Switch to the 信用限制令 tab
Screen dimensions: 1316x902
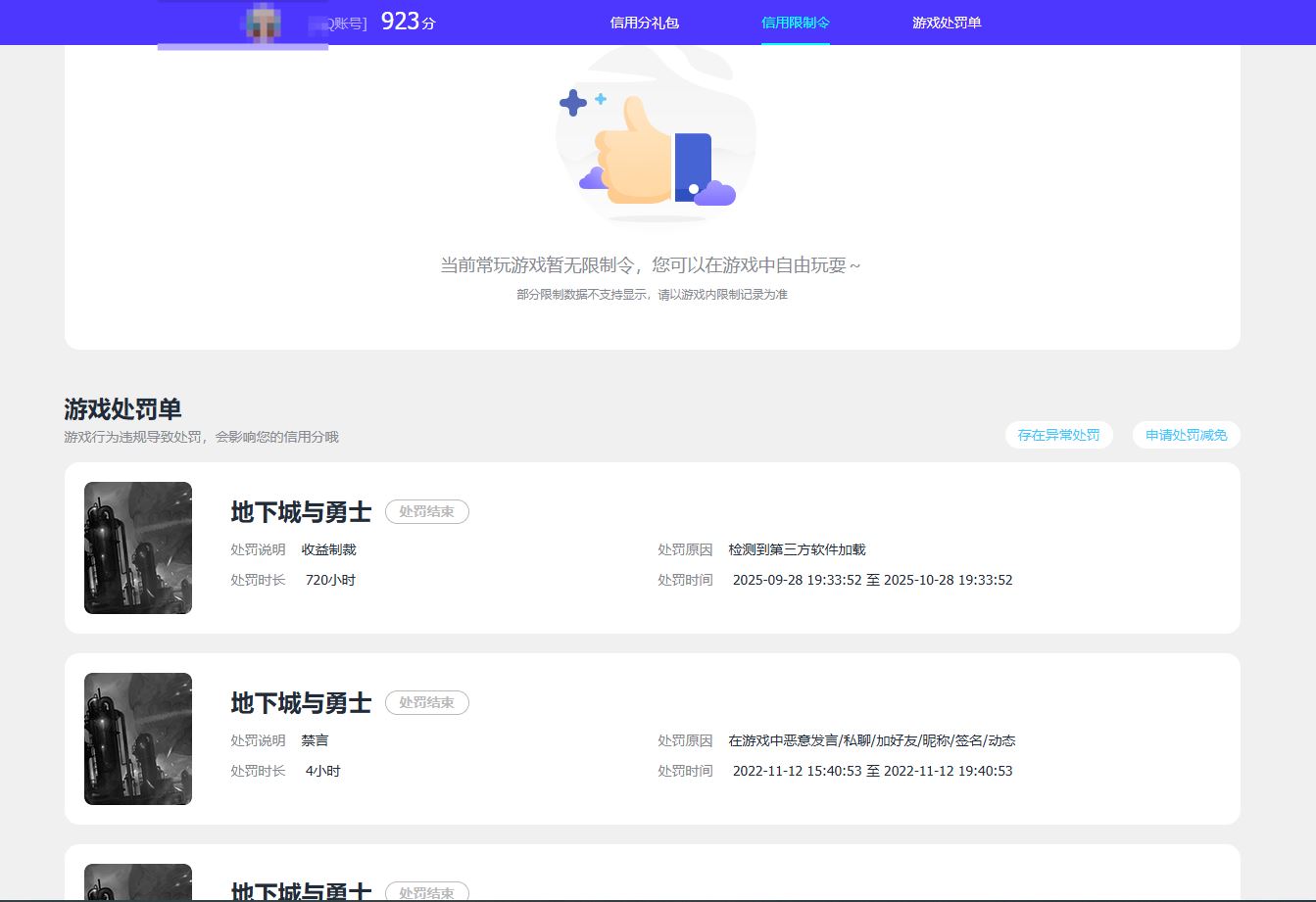coord(795,23)
